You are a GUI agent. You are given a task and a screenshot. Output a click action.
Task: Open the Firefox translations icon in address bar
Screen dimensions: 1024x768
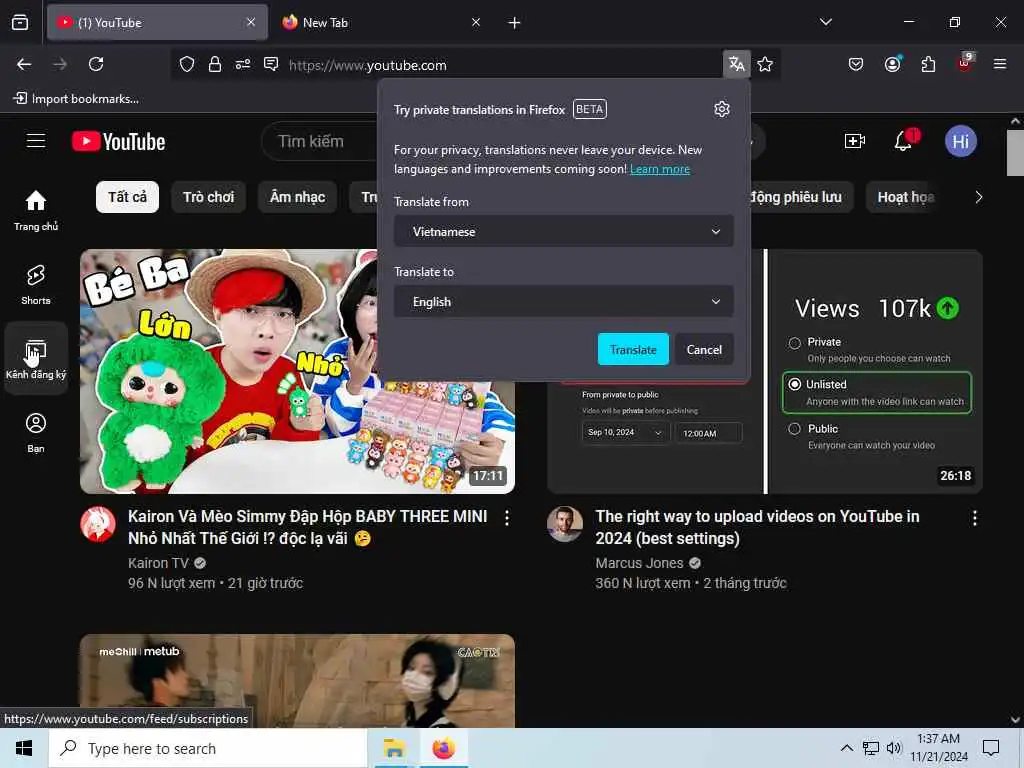737,64
